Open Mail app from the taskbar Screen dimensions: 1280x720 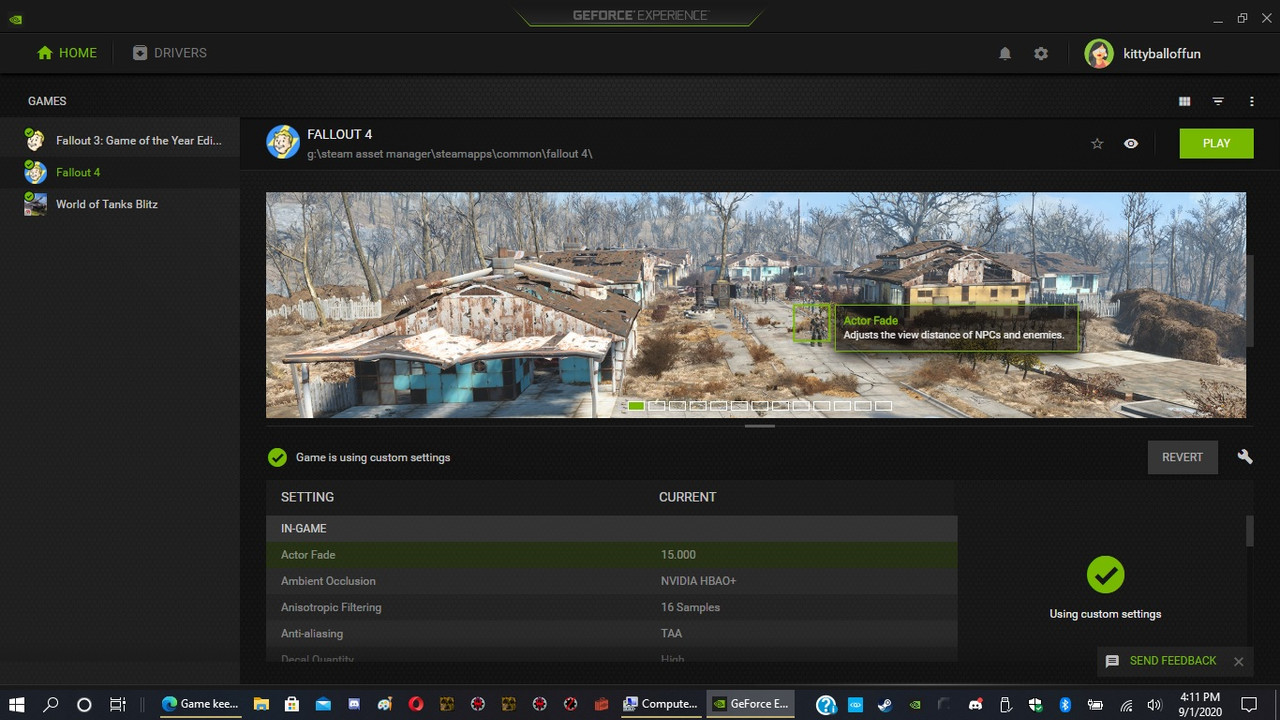pos(323,704)
